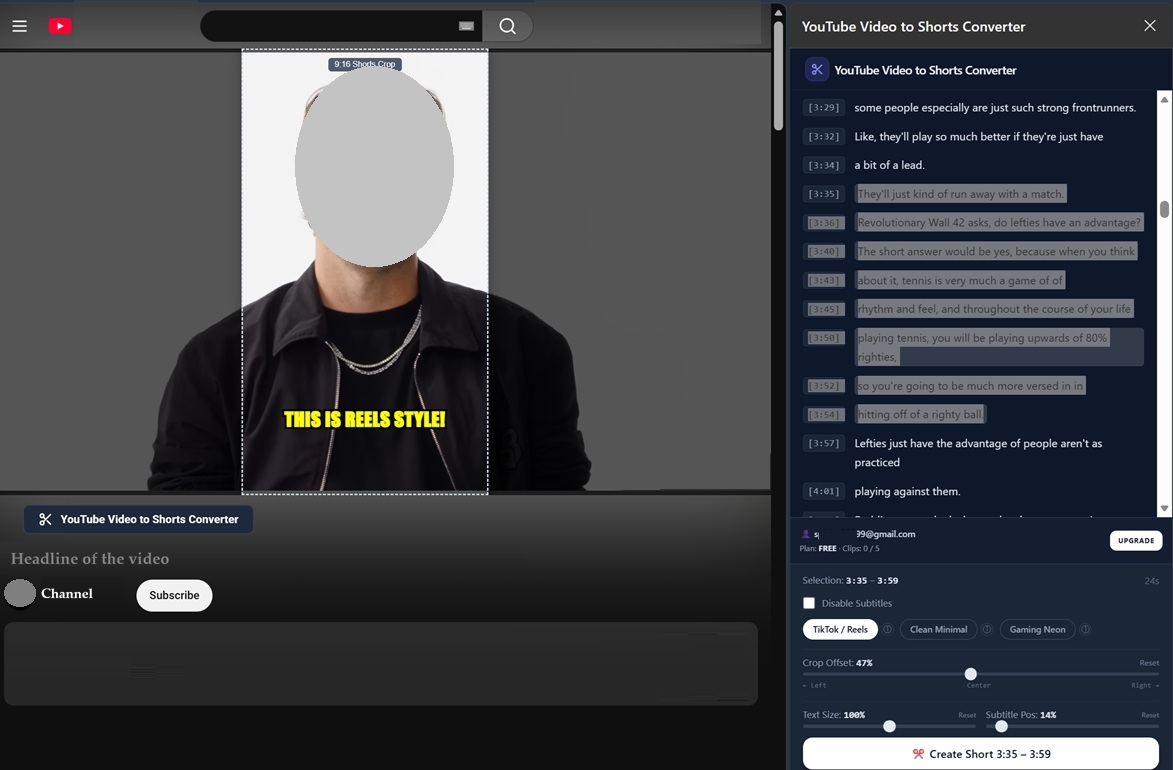The image size is (1173, 770).
Task: Reset the Subtitle Pos value
Action: (x=1150, y=715)
